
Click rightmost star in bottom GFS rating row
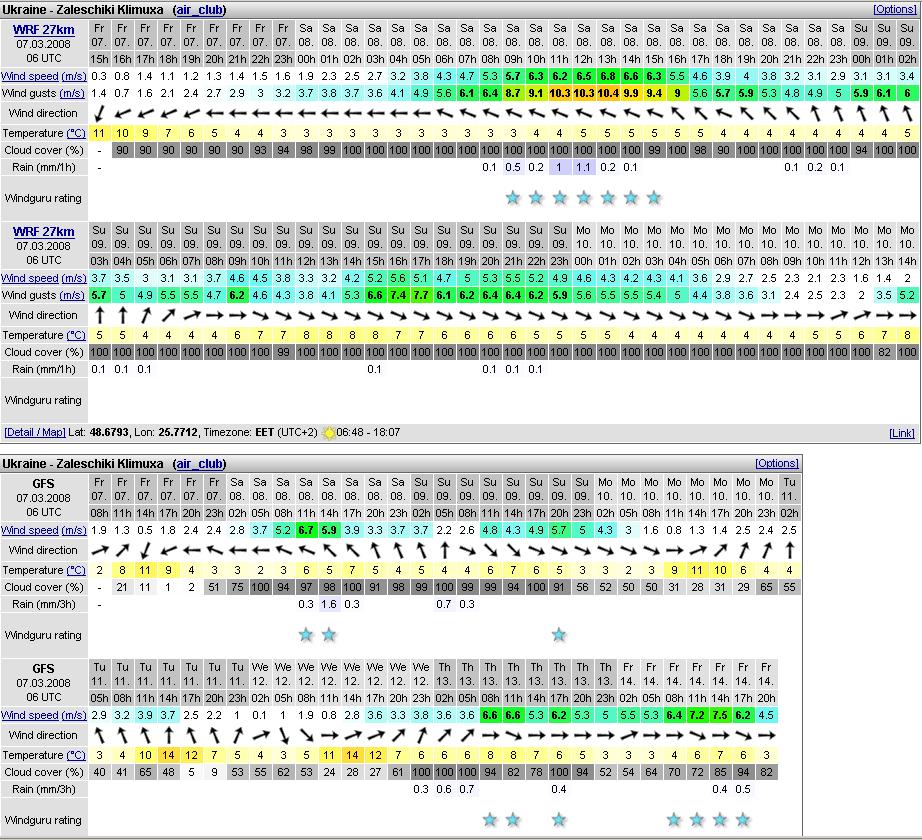coord(743,819)
